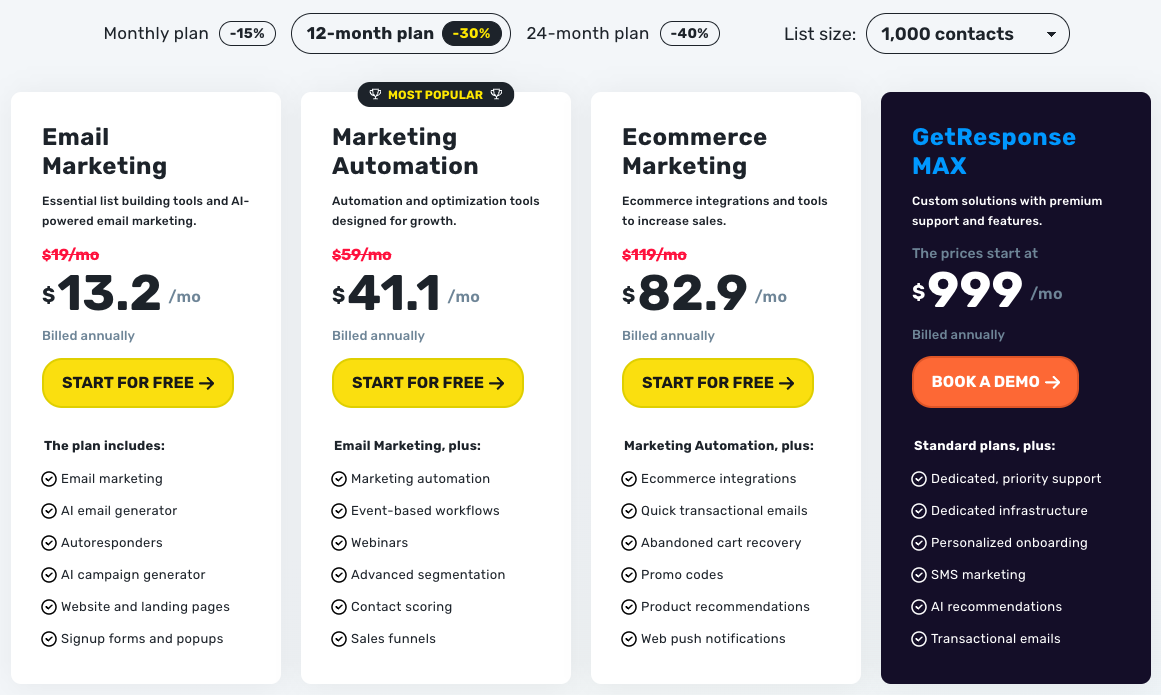Click the trophy icon left of Most Popular

click(x=375, y=95)
